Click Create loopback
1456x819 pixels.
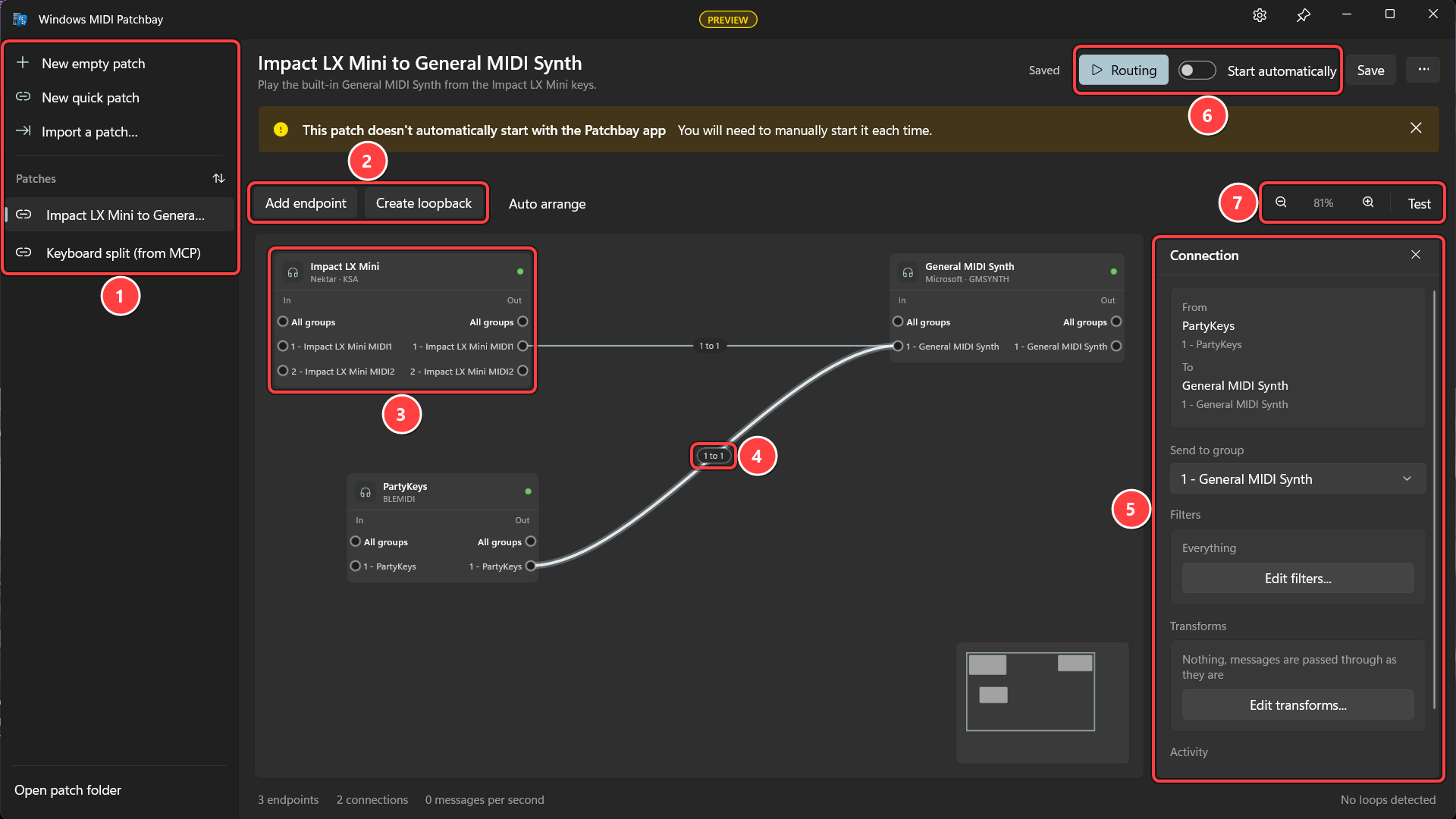423,202
